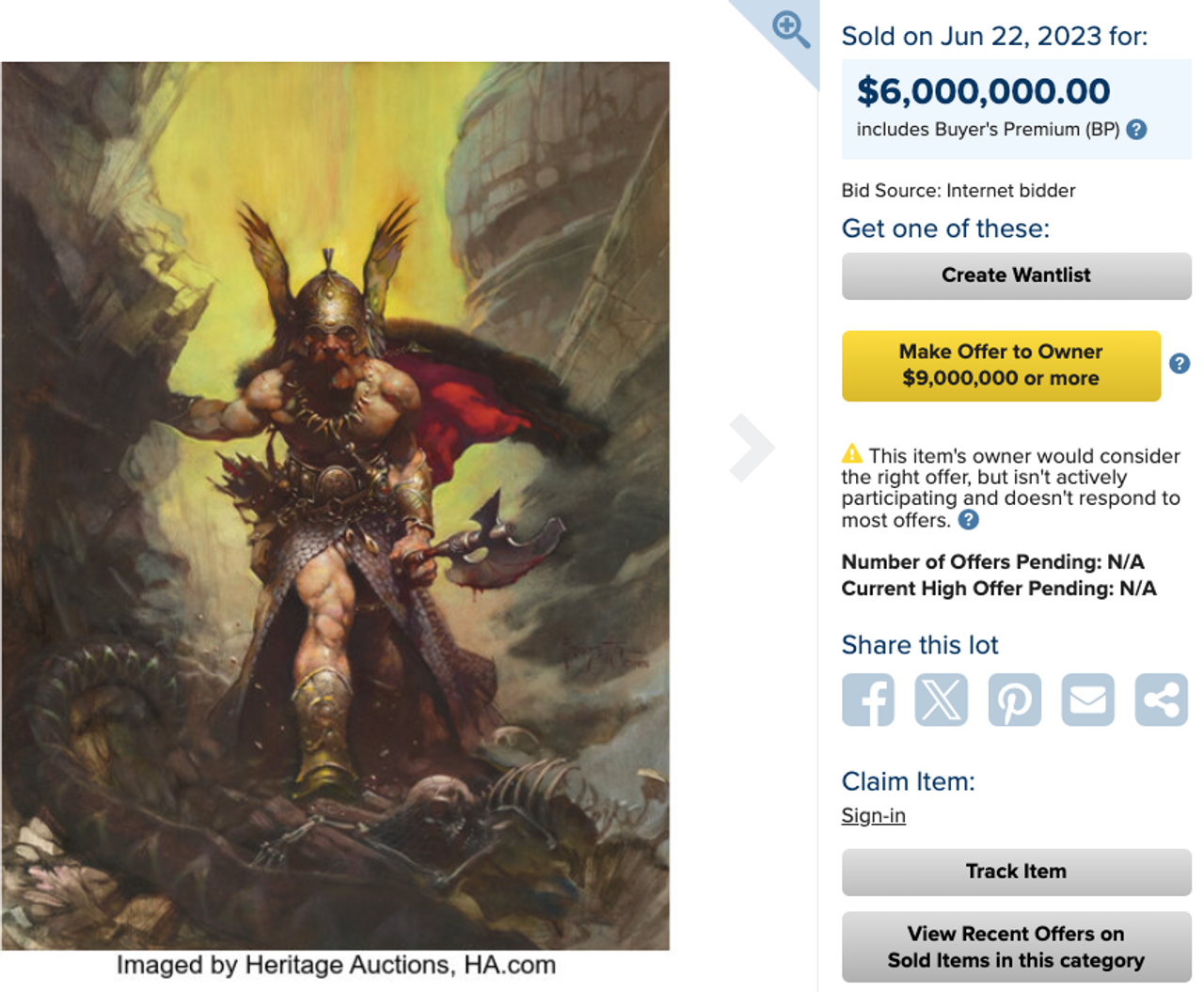Viewport: 1204px width, 992px height.
Task: Click the magnifier zoom icon above the image
Action: pyautogui.click(x=790, y=29)
